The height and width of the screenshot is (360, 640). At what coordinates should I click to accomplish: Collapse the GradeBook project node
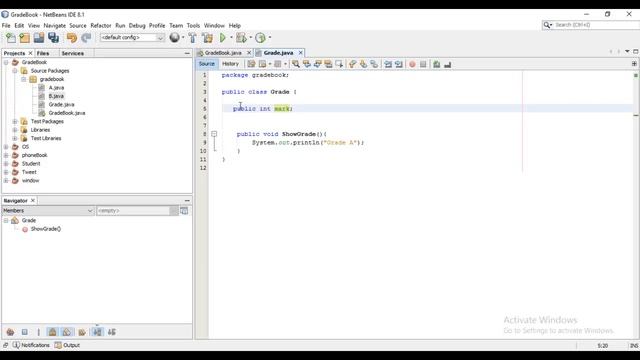click(6, 62)
